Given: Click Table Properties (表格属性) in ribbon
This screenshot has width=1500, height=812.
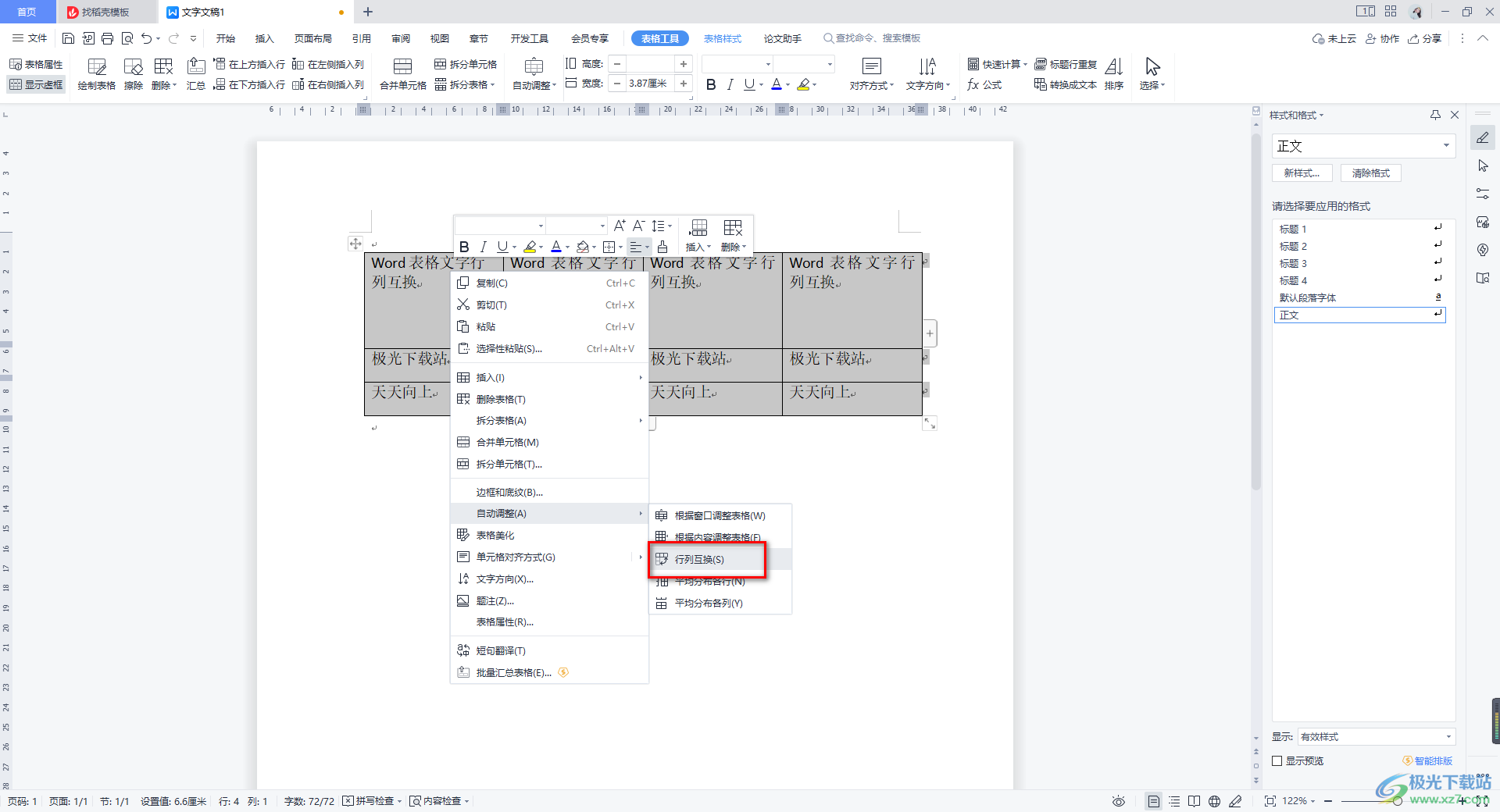Looking at the screenshot, I should (x=36, y=64).
